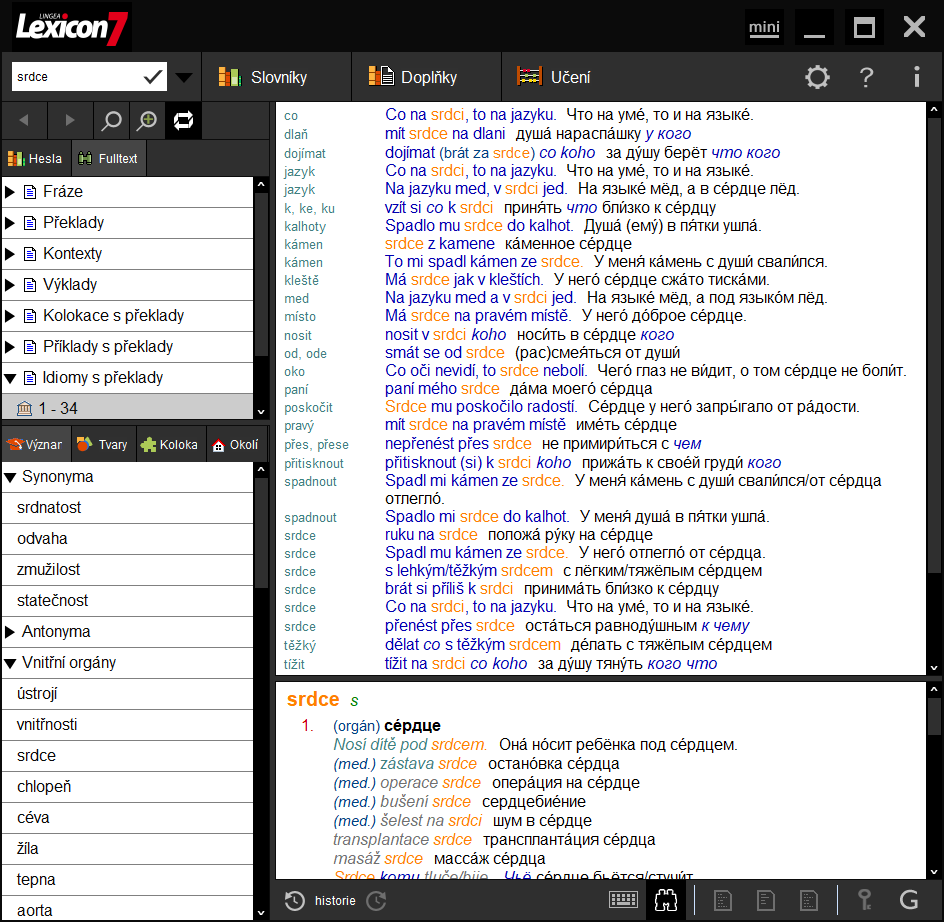
Task: Click the key icon in bottom bar
Action: (x=865, y=900)
